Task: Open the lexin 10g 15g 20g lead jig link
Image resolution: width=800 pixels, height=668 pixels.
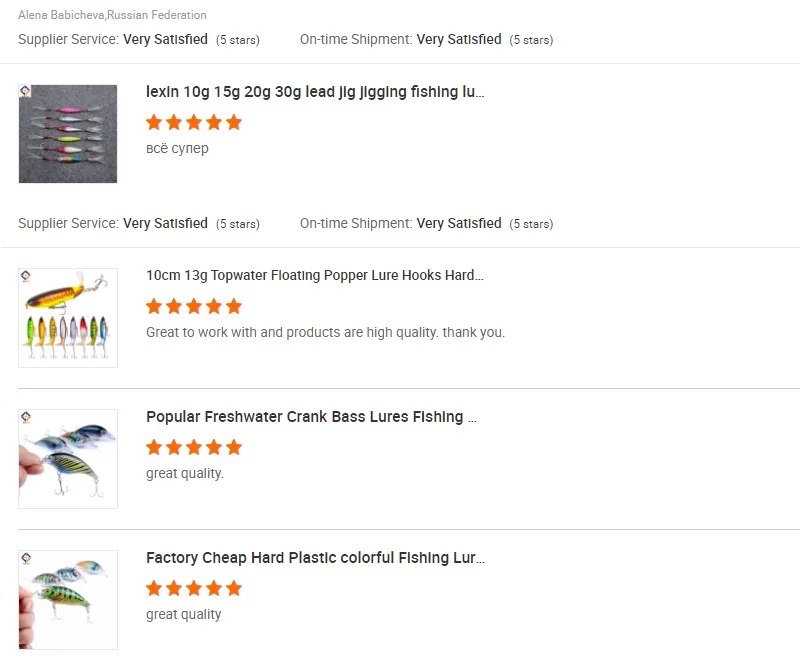Action: [x=315, y=92]
